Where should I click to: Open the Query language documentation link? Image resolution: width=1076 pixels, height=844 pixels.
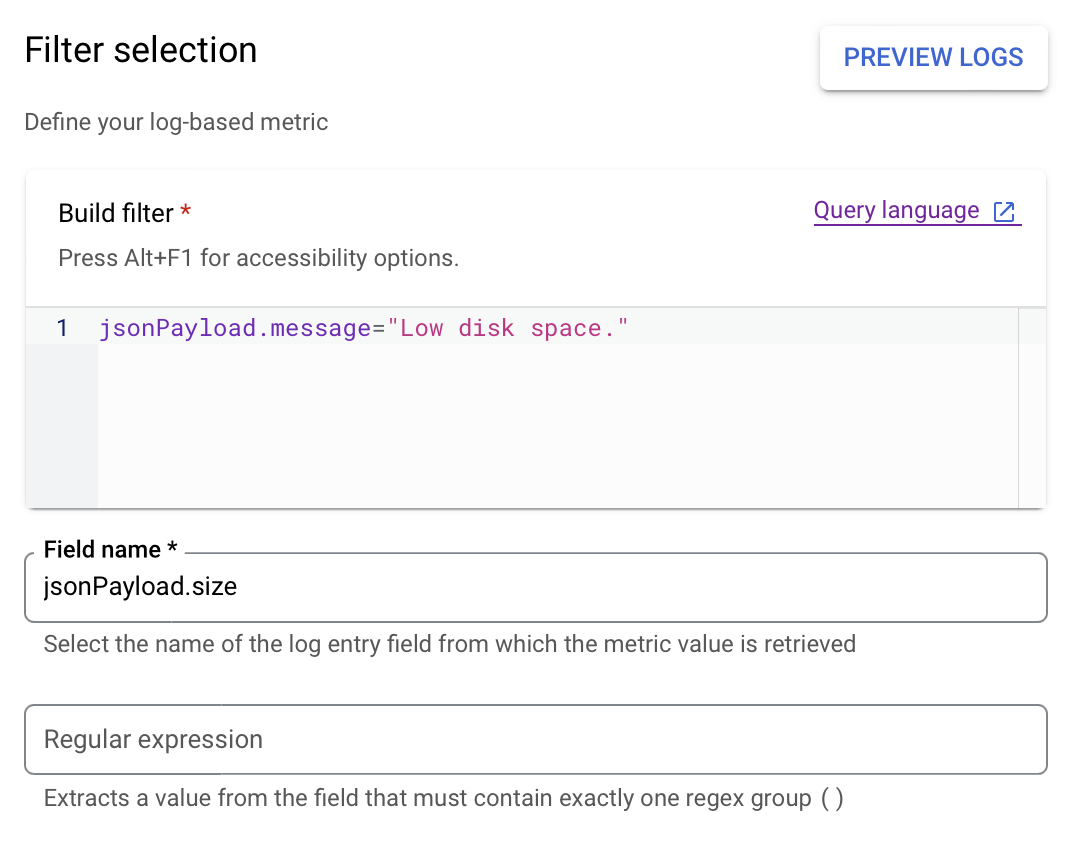[896, 211]
